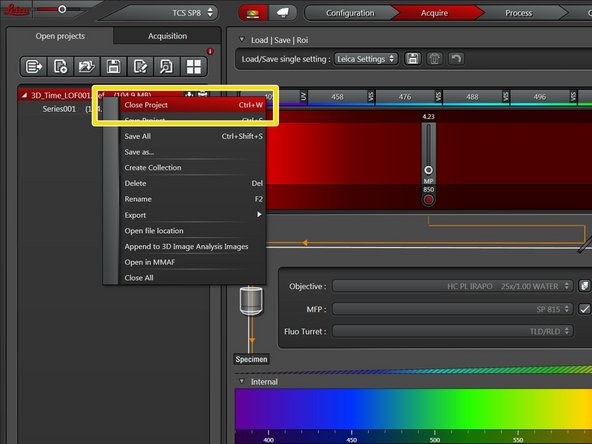Expand the Export submenu arrow
The width and height of the screenshot is (592, 444).
coord(259,214)
